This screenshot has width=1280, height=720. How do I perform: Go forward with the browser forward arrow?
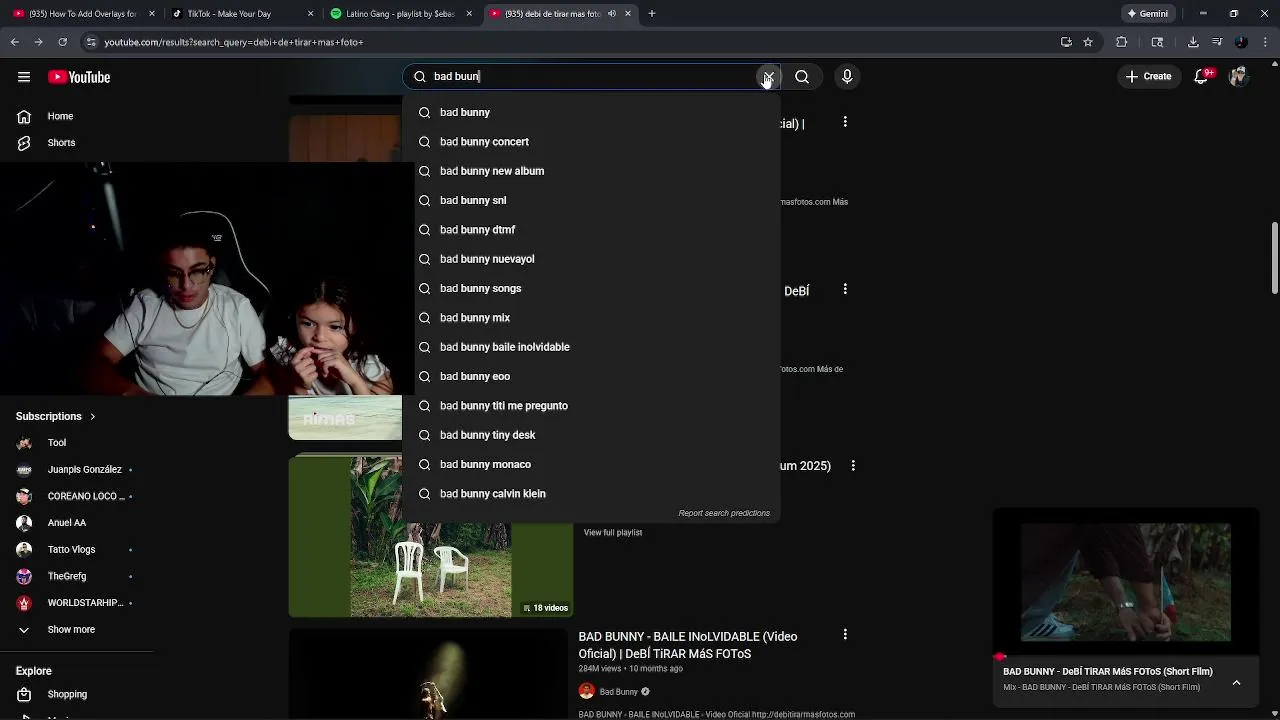pos(39,42)
